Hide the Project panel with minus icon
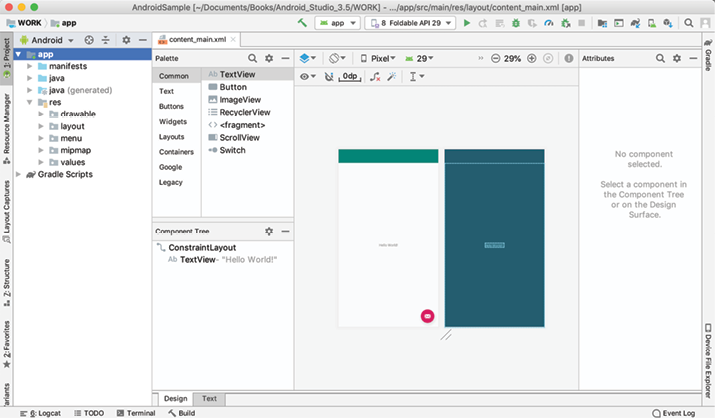 coord(143,40)
